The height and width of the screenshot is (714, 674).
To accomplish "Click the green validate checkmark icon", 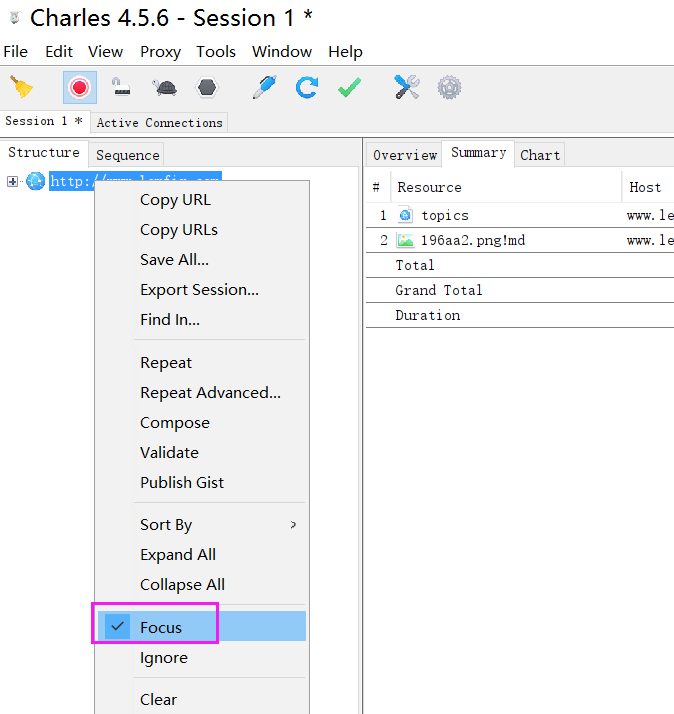I will pos(349,87).
